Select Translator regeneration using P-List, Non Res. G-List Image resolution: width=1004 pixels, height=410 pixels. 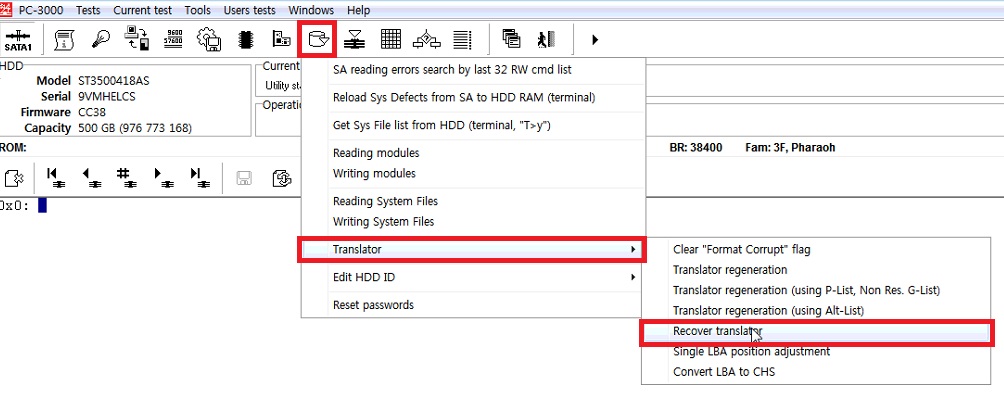pyautogui.click(x=816, y=290)
